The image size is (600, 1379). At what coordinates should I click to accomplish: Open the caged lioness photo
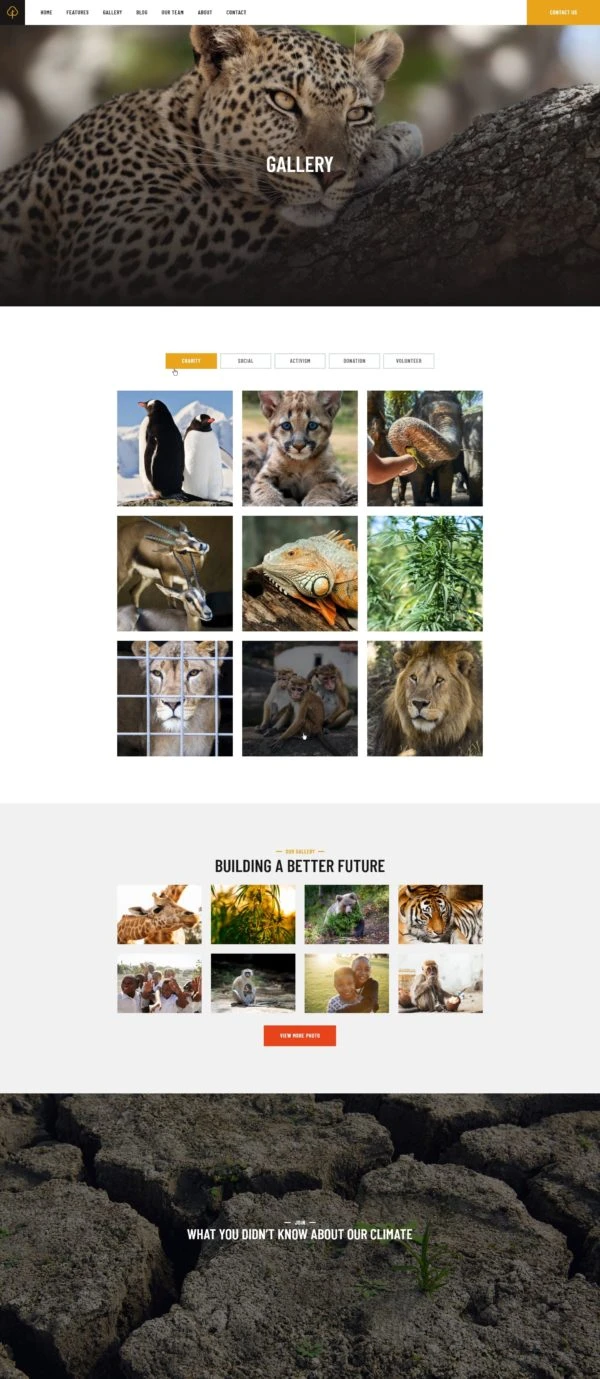[175, 698]
